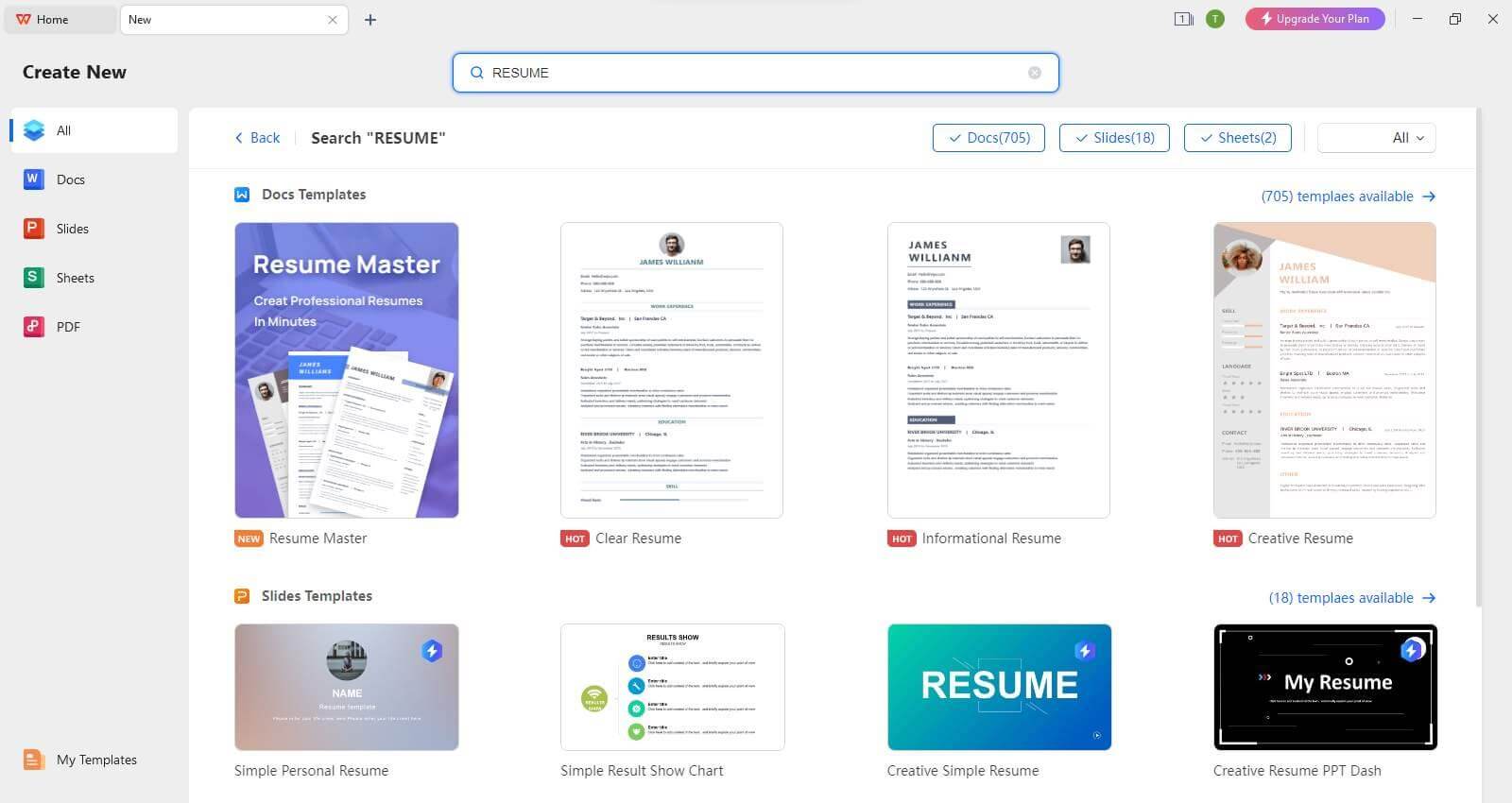Click the Creative Resume title text

point(1300,538)
